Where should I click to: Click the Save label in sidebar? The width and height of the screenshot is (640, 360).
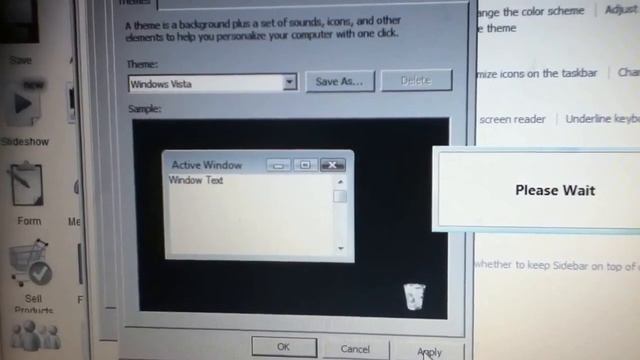[20, 60]
